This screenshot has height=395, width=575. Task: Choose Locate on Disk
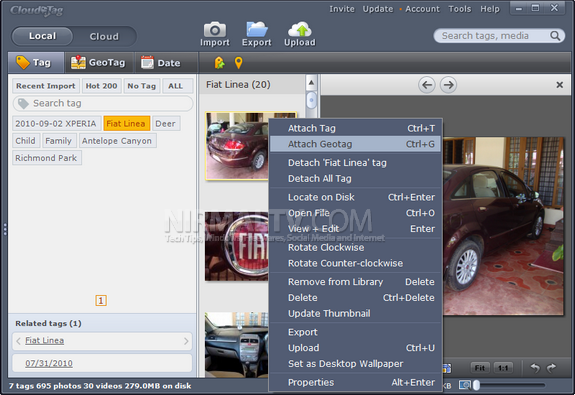[355, 197]
